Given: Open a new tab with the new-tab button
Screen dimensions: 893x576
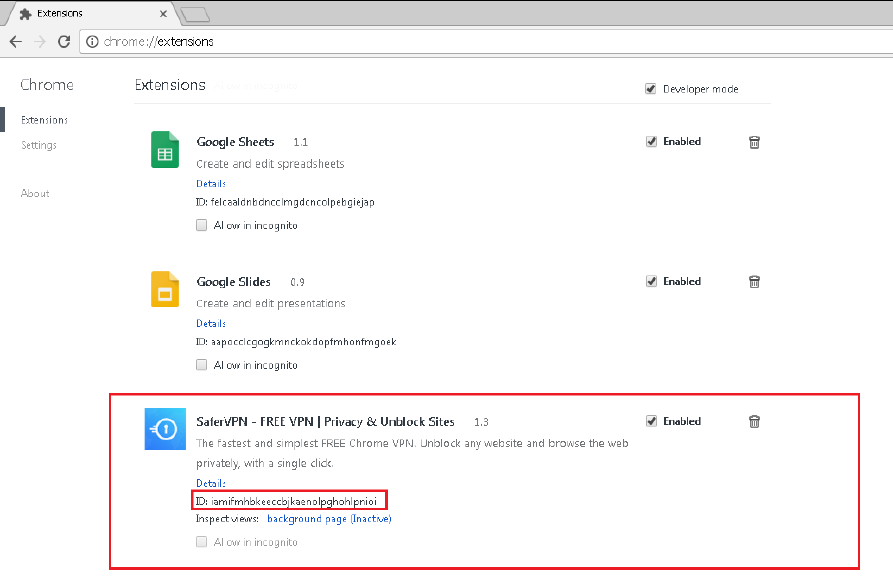Looking at the screenshot, I should pos(195,14).
